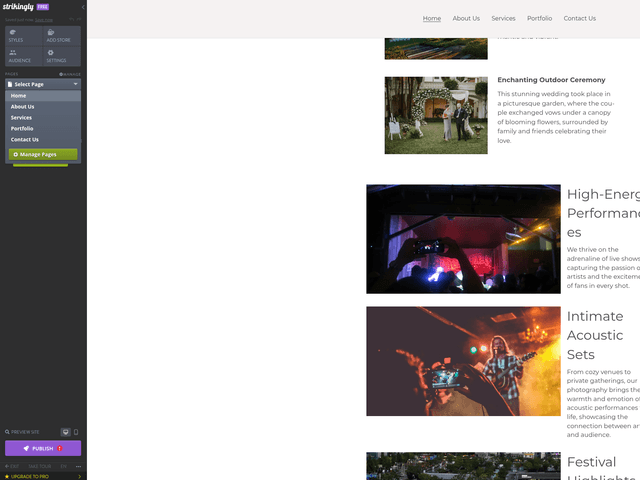640x480 pixels.
Task: Click the three-dots more options icon
Action: pyautogui.click(x=78, y=466)
